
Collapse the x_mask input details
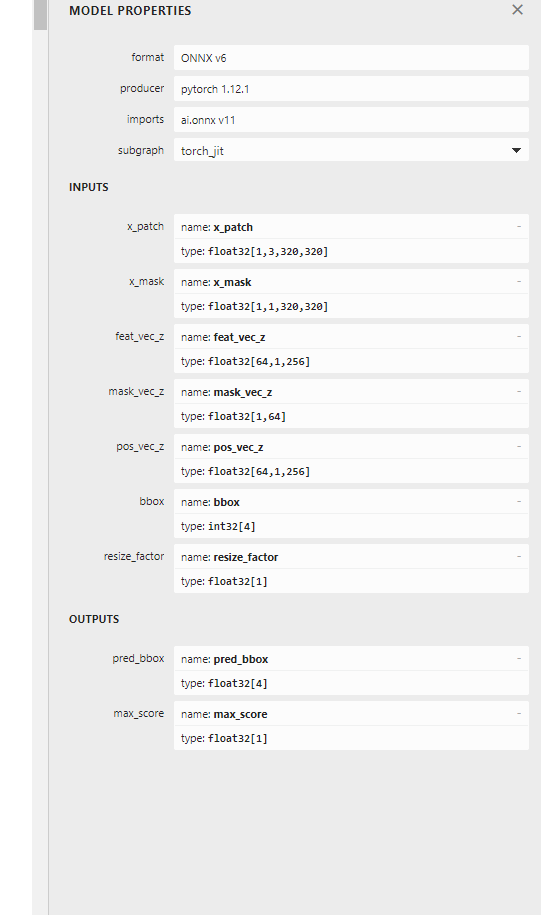[x=518, y=281]
